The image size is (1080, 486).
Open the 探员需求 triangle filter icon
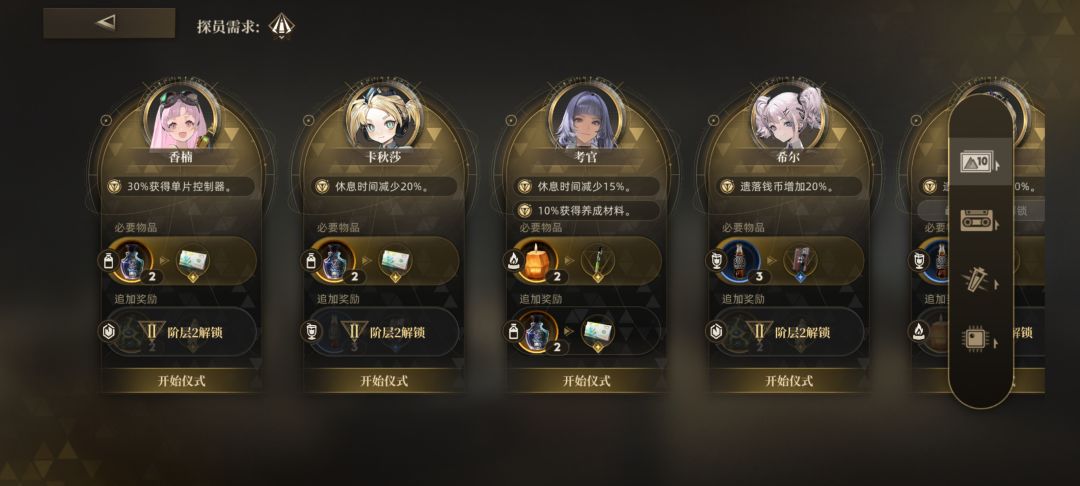(x=281, y=26)
